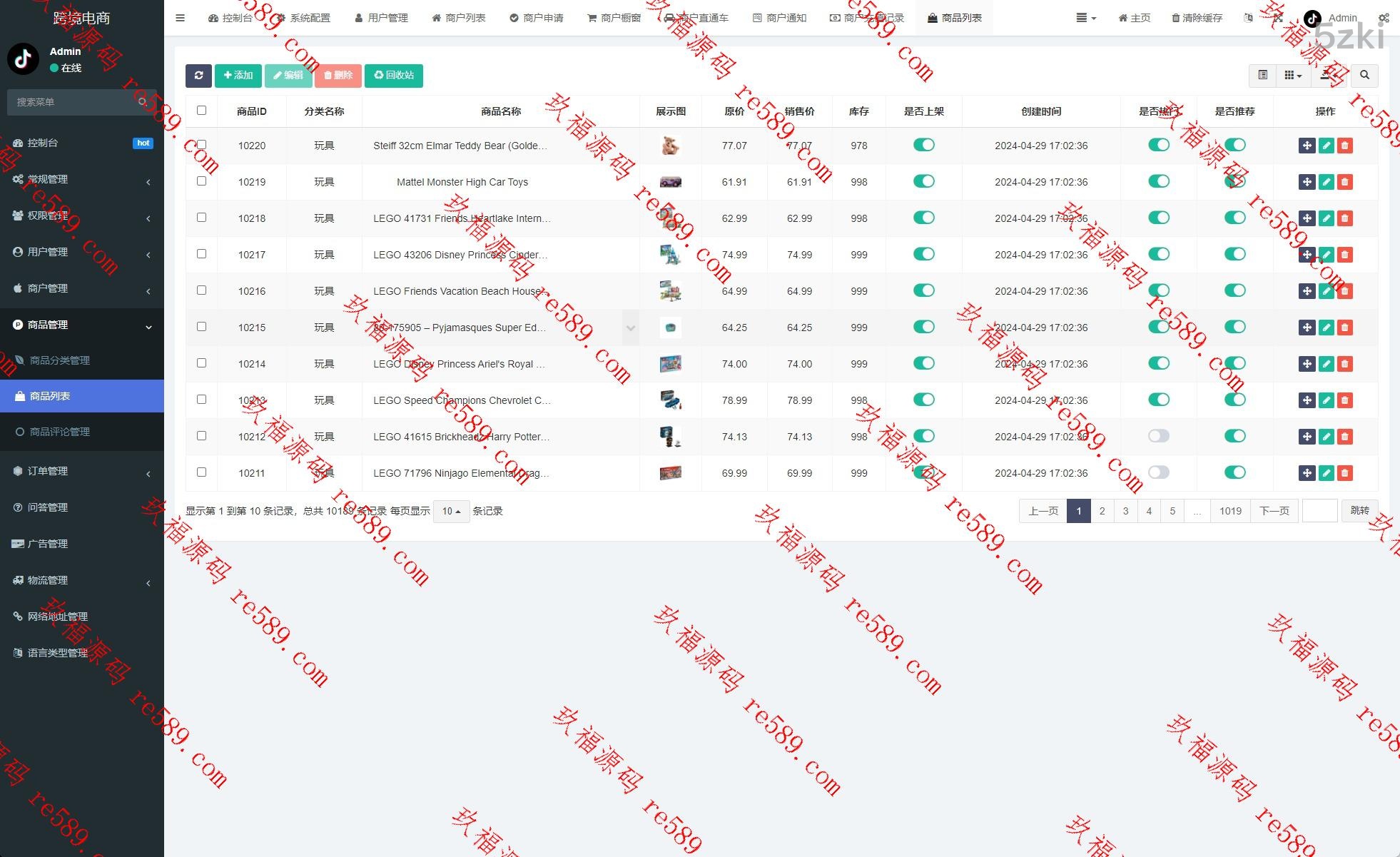Disable the 是否上架 switch for product 10216

click(923, 290)
